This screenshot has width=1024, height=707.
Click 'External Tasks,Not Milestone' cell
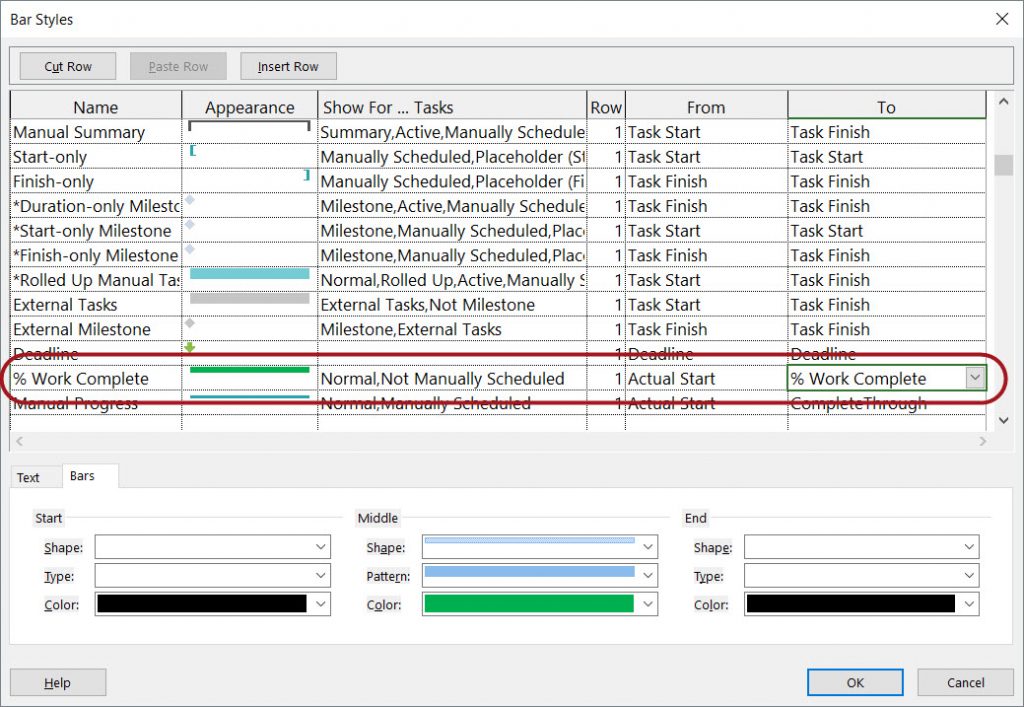tap(452, 305)
